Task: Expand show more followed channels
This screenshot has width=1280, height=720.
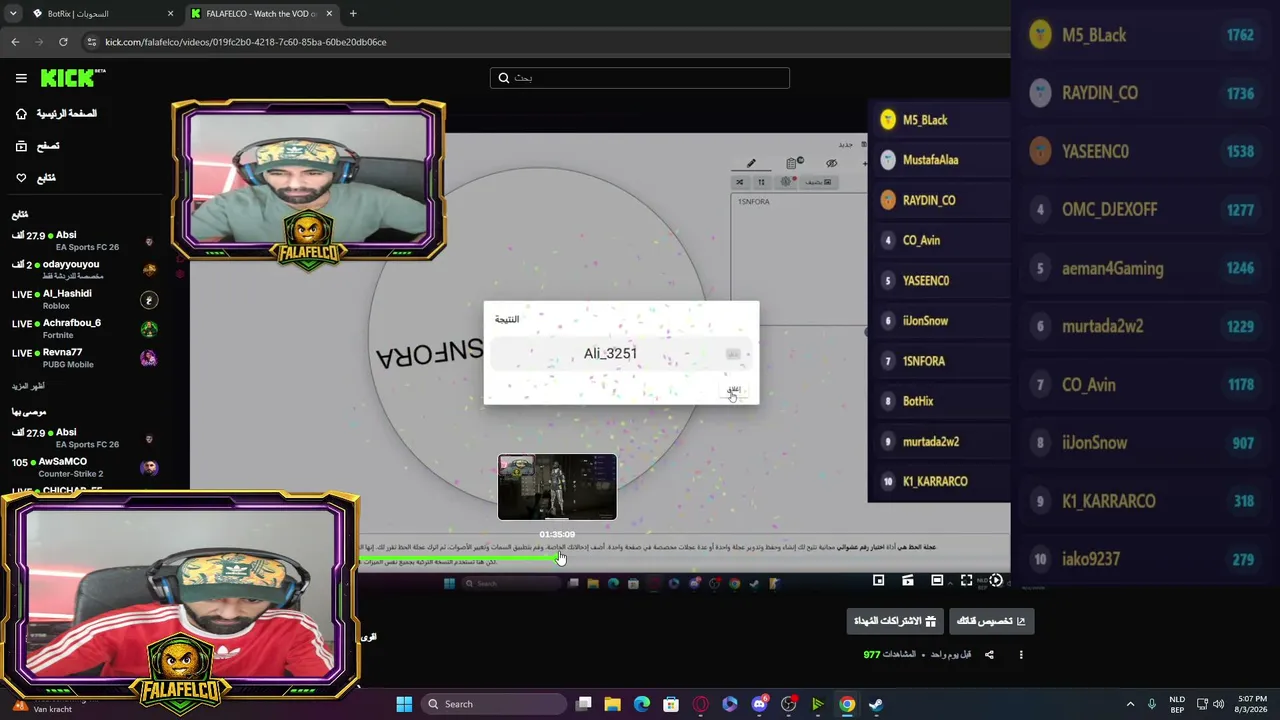Action: 28,386
